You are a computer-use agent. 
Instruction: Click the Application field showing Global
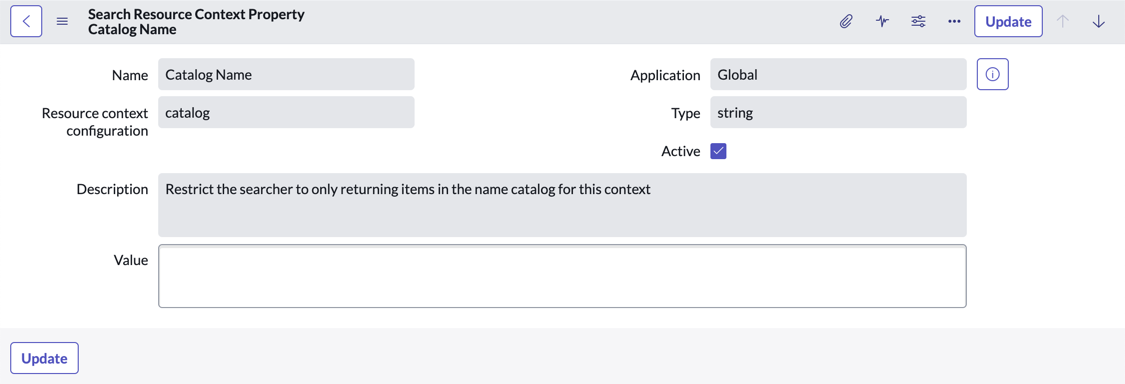coord(838,75)
